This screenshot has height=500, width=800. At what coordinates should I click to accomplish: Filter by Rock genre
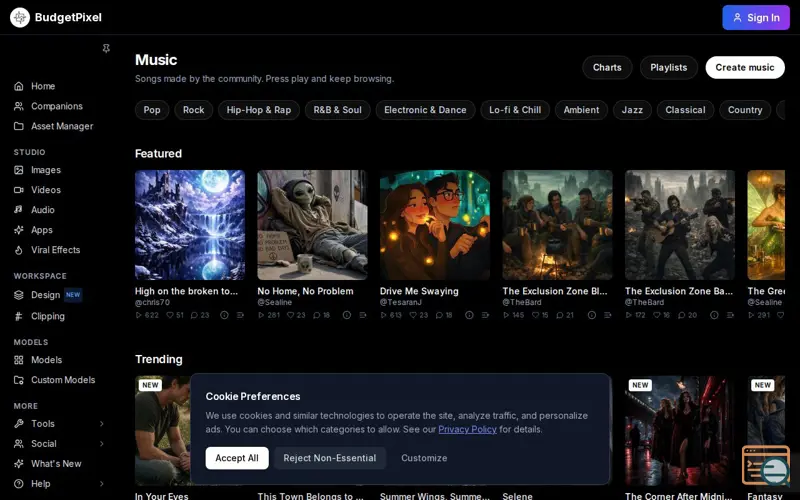(193, 110)
